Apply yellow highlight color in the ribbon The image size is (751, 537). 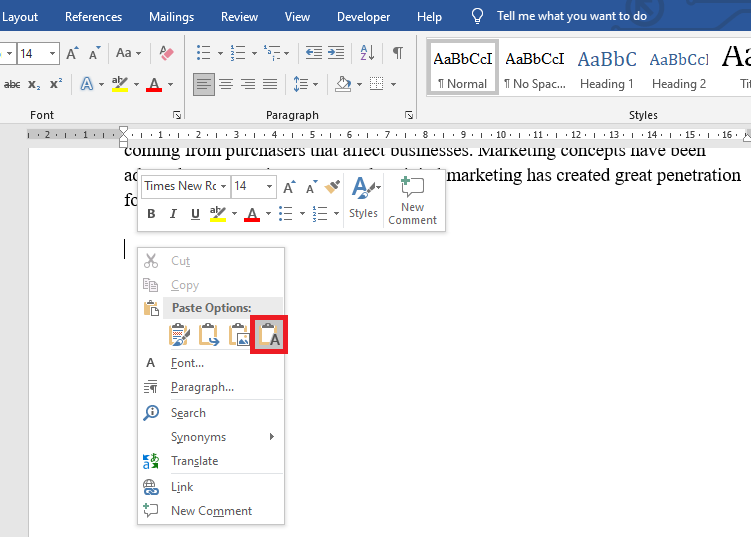[x=119, y=84]
